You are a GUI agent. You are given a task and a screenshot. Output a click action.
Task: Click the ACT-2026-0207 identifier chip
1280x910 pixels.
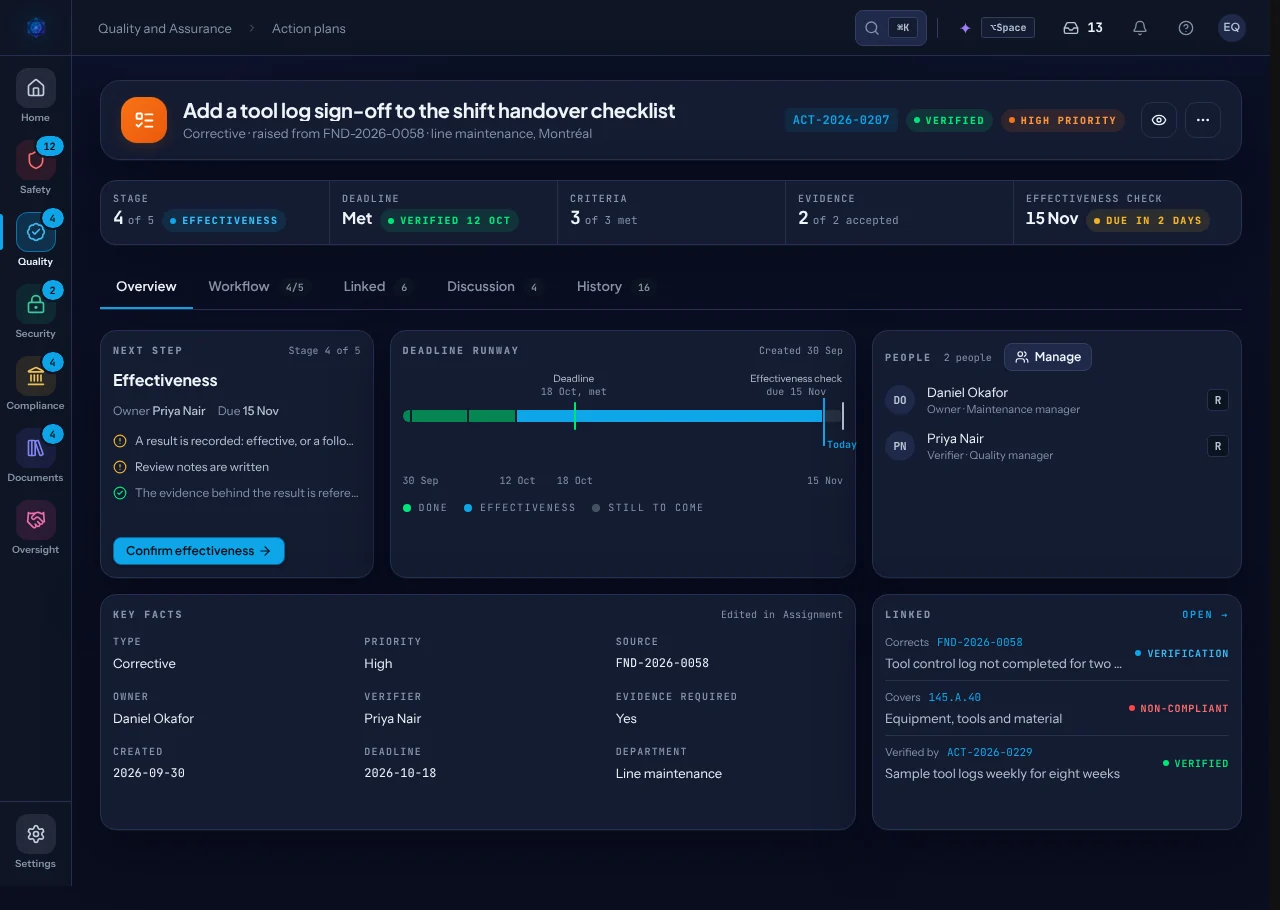(x=841, y=120)
